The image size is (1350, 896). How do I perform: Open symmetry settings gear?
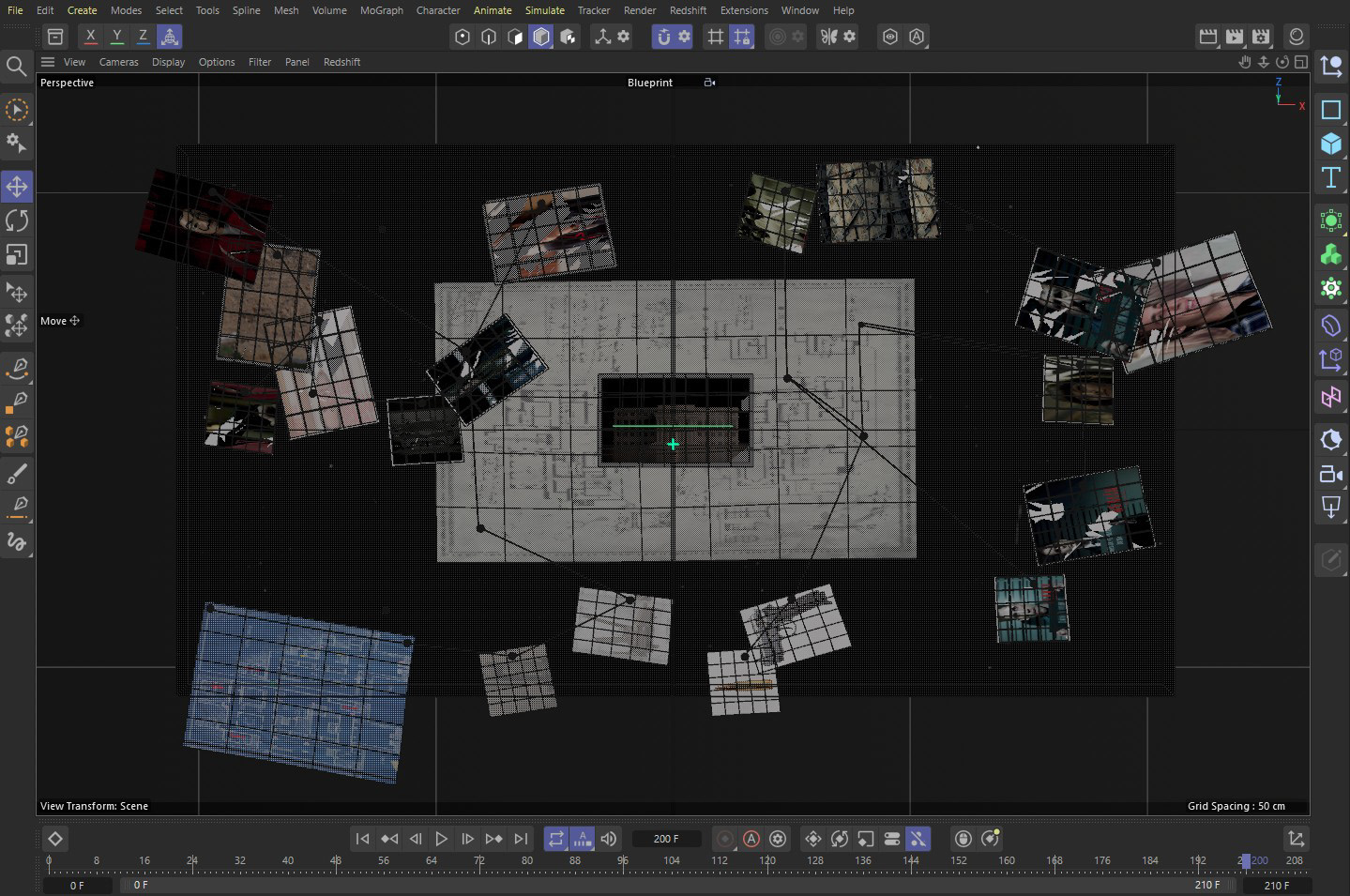coord(850,37)
